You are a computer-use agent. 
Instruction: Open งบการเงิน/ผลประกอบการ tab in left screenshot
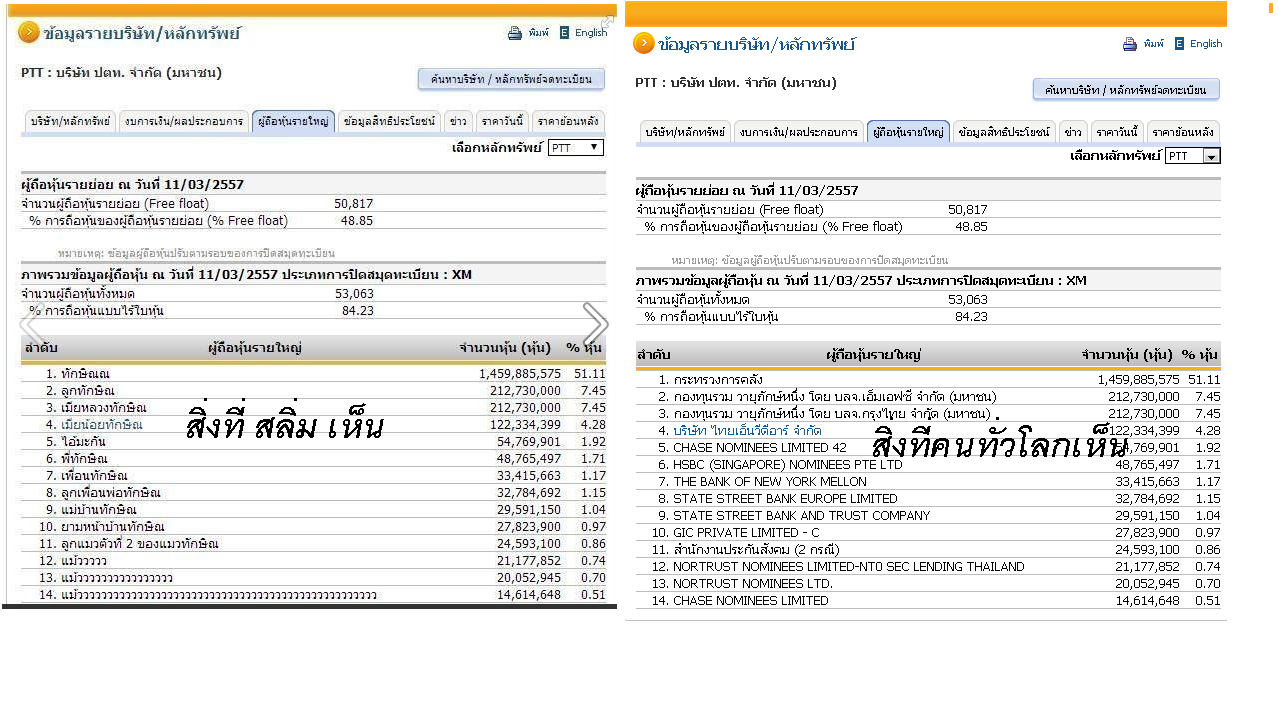point(184,121)
